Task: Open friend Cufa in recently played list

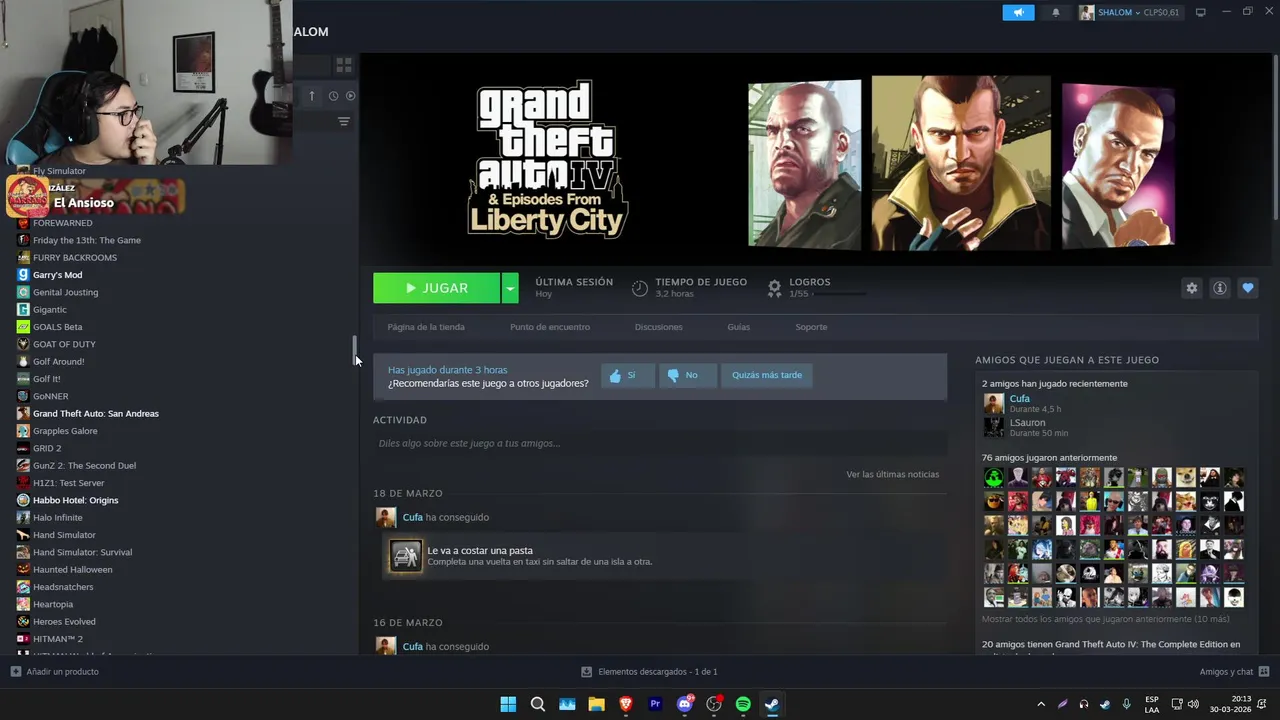Action: 1019,399
